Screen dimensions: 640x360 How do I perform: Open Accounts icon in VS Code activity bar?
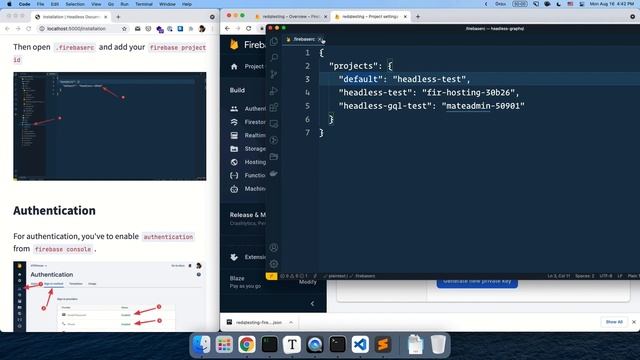(x=274, y=247)
